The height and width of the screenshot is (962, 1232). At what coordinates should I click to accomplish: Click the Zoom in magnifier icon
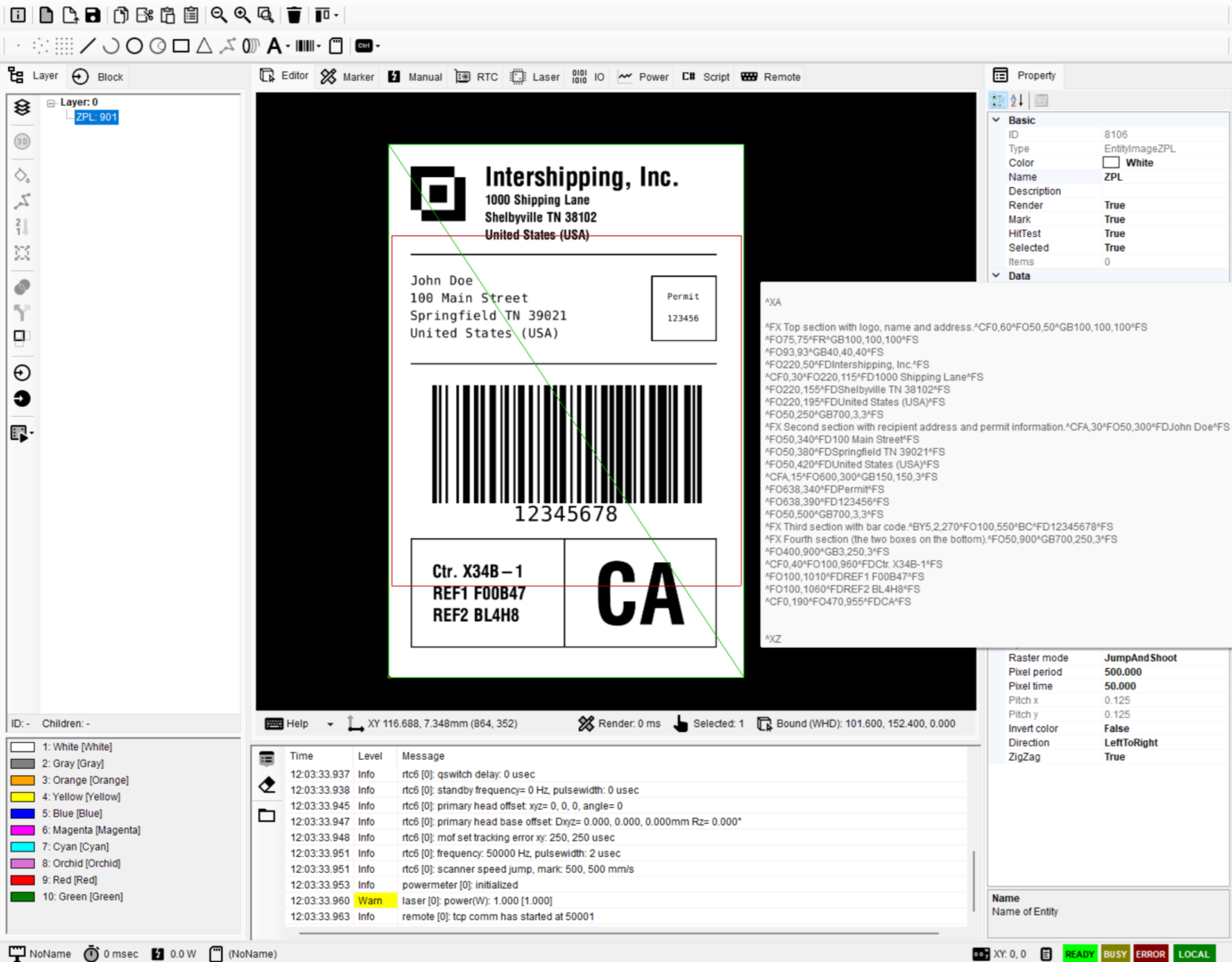[x=242, y=15]
